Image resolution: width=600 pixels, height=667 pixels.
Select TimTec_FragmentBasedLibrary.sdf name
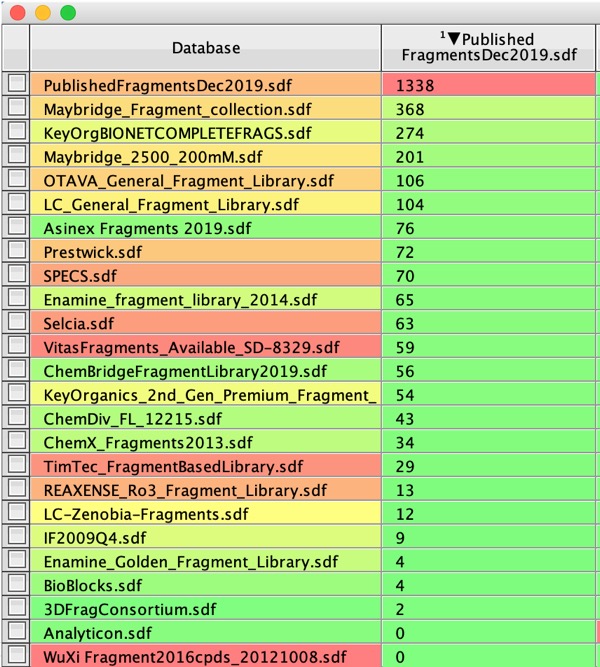(173, 467)
